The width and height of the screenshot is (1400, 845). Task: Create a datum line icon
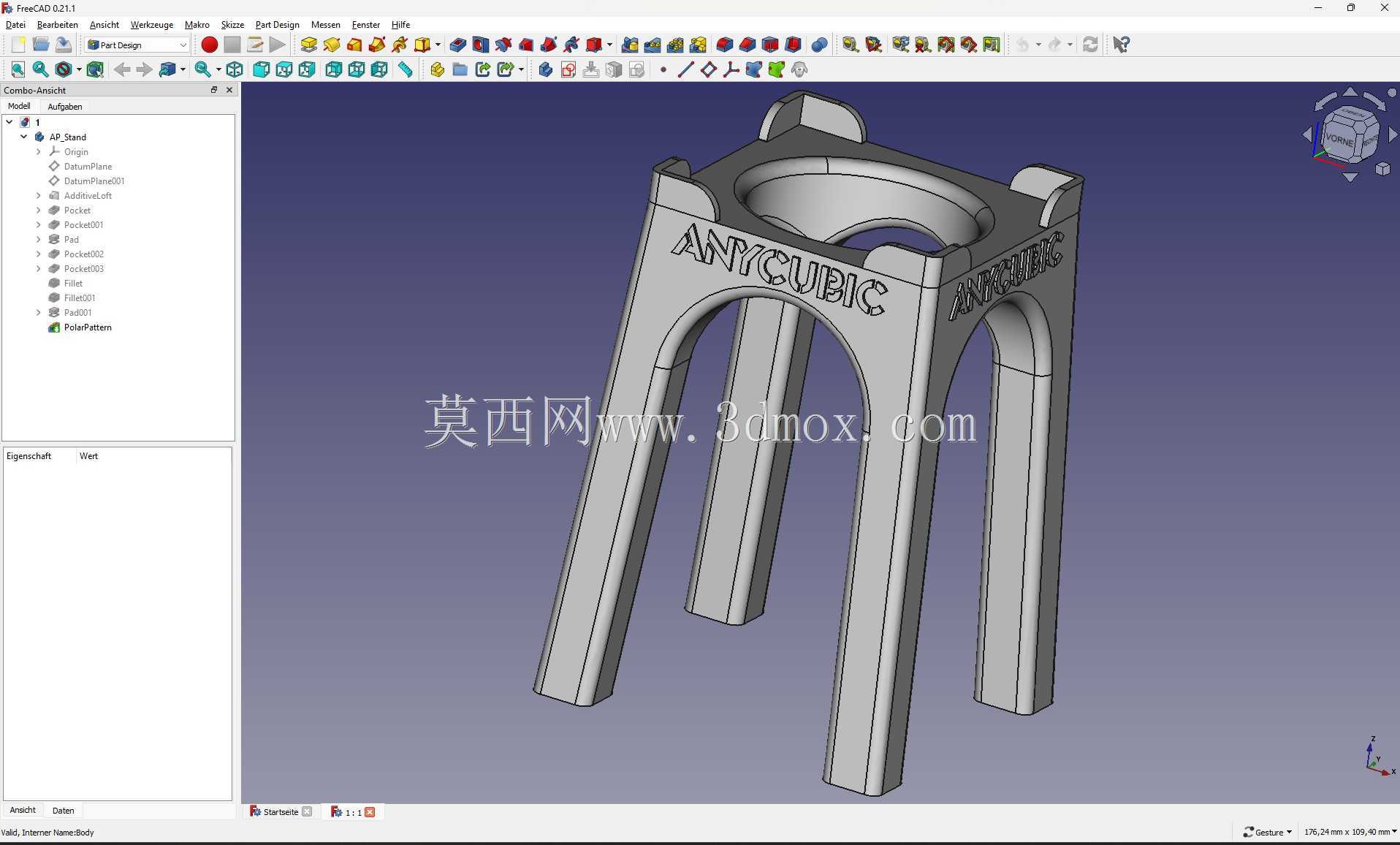click(x=685, y=69)
